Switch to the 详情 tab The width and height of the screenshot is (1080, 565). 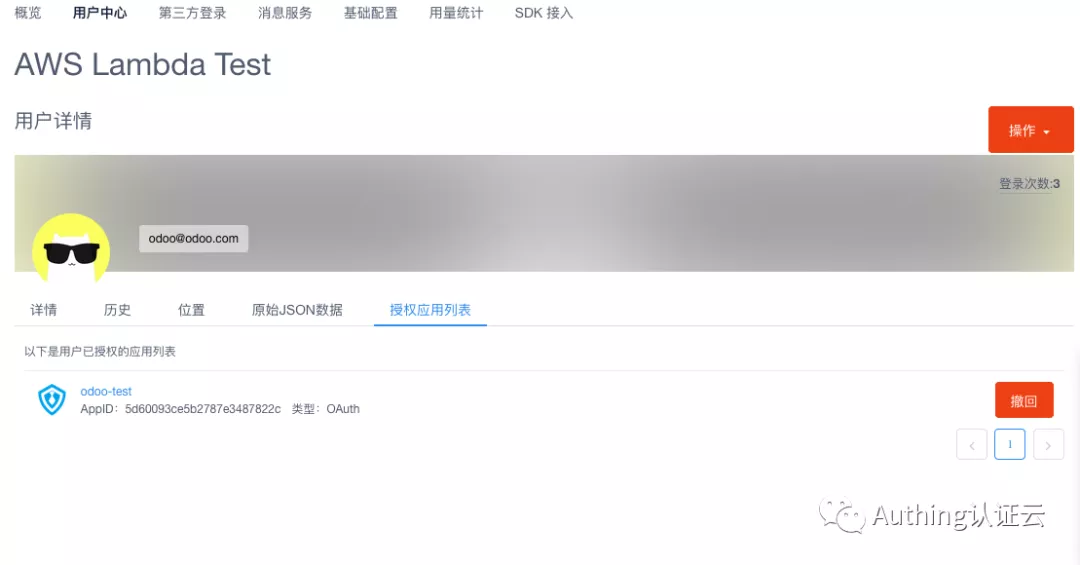tap(43, 310)
